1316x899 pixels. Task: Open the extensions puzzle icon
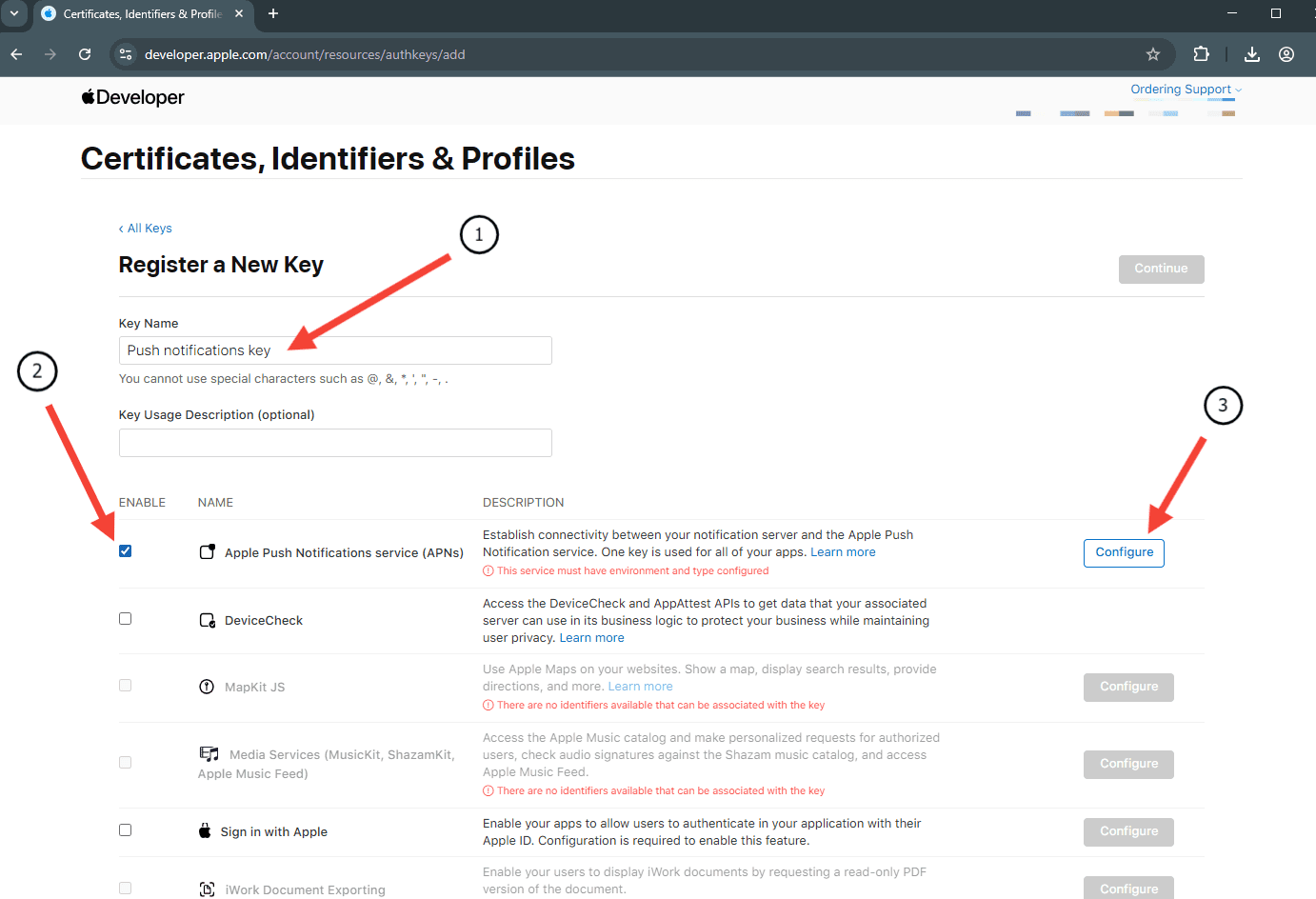(1201, 54)
